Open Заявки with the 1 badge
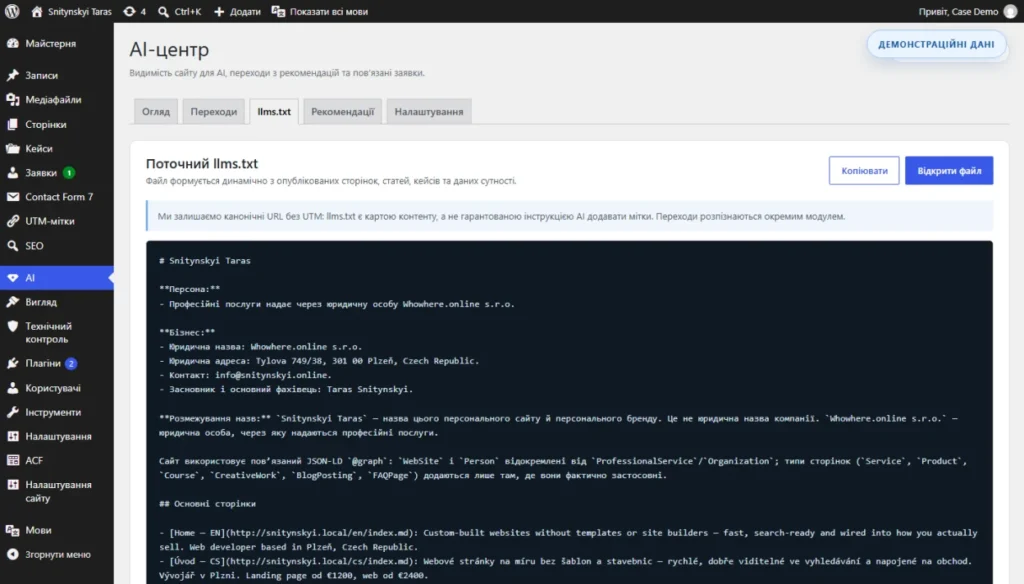This screenshot has height=584, width=1024. [57, 172]
